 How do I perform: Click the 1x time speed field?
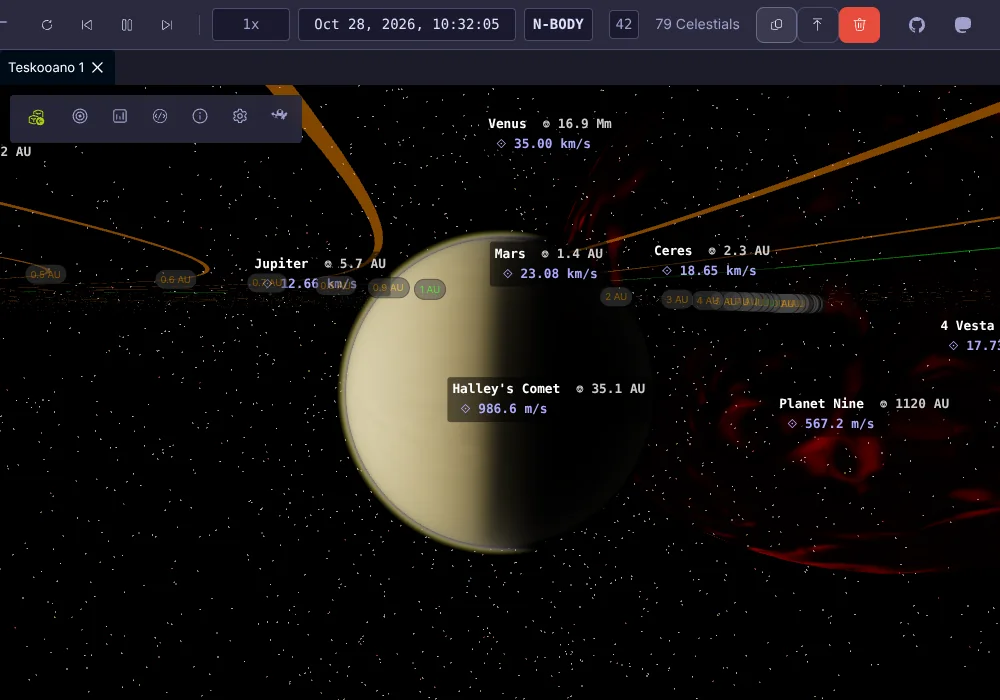click(251, 24)
